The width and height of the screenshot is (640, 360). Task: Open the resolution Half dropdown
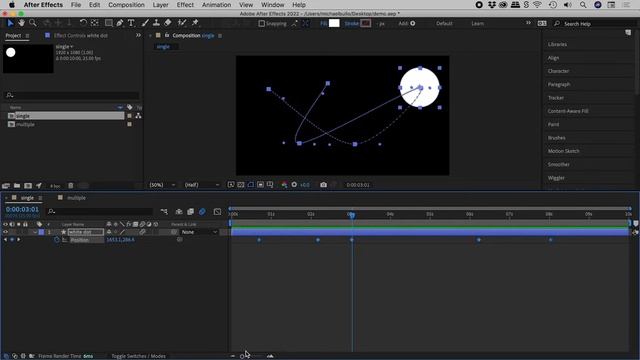(202, 185)
